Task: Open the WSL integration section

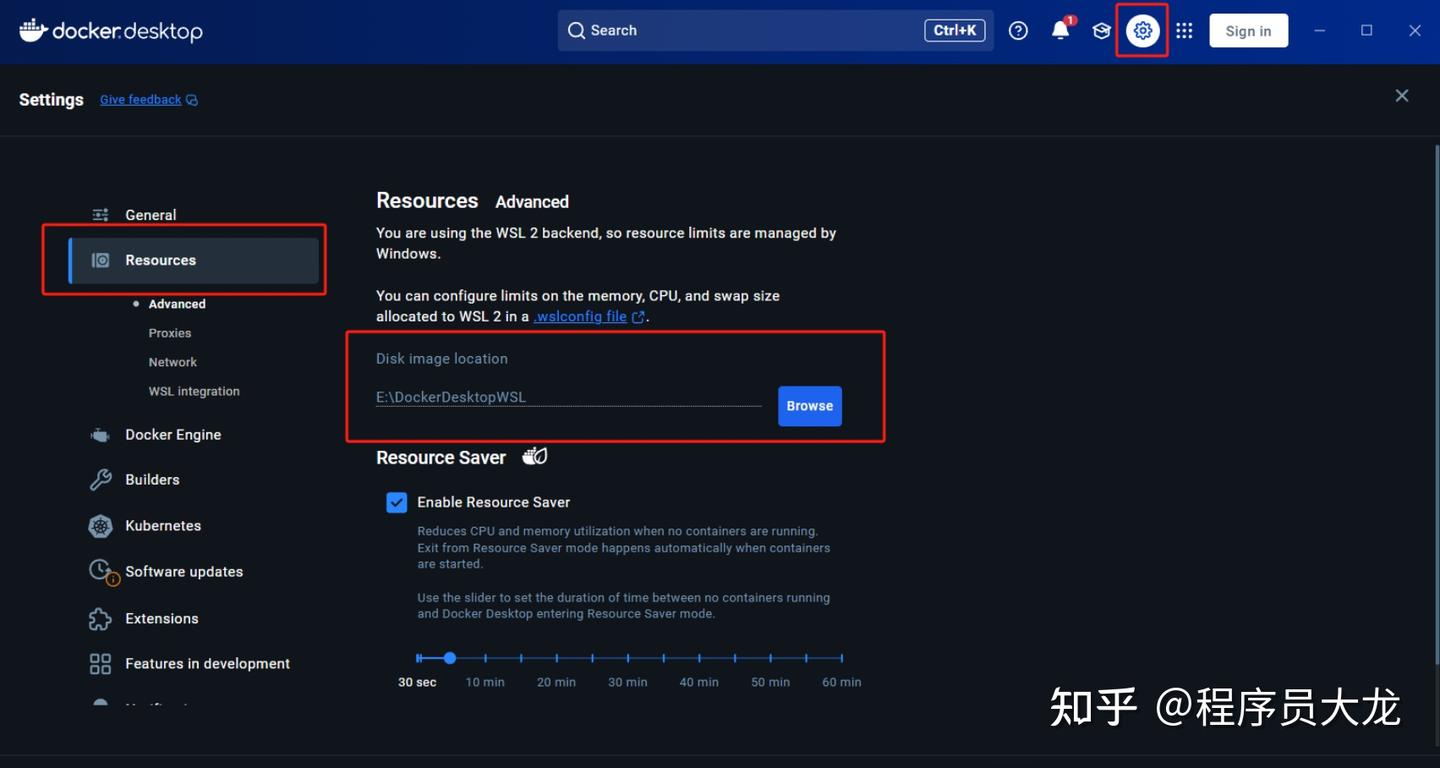Action: 194,391
